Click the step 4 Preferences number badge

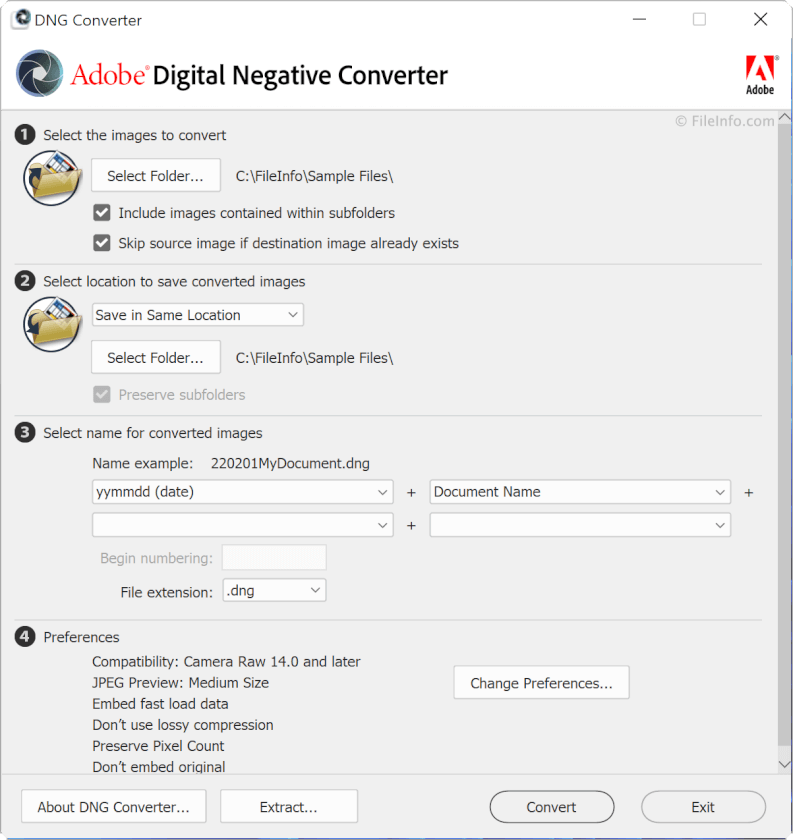tap(25, 637)
